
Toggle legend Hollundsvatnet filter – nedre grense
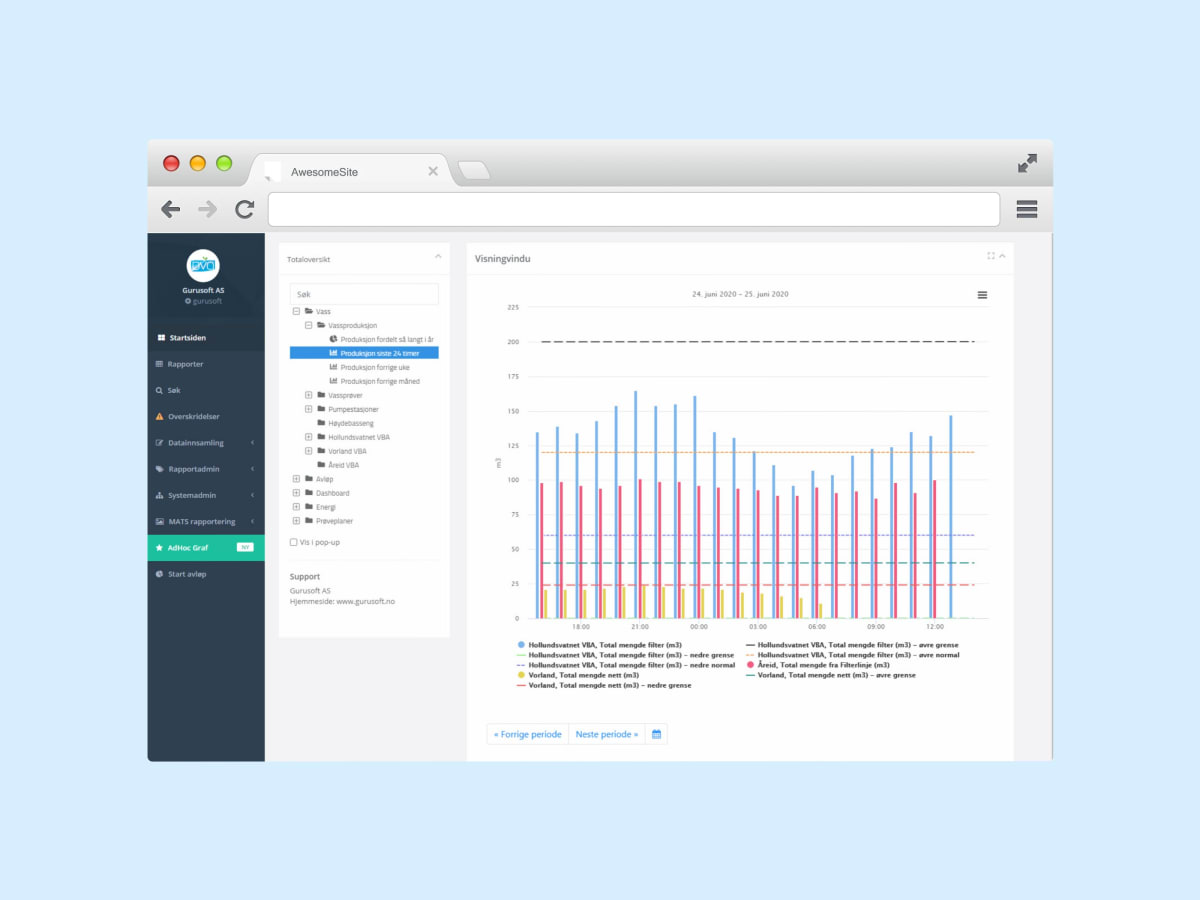625,655
